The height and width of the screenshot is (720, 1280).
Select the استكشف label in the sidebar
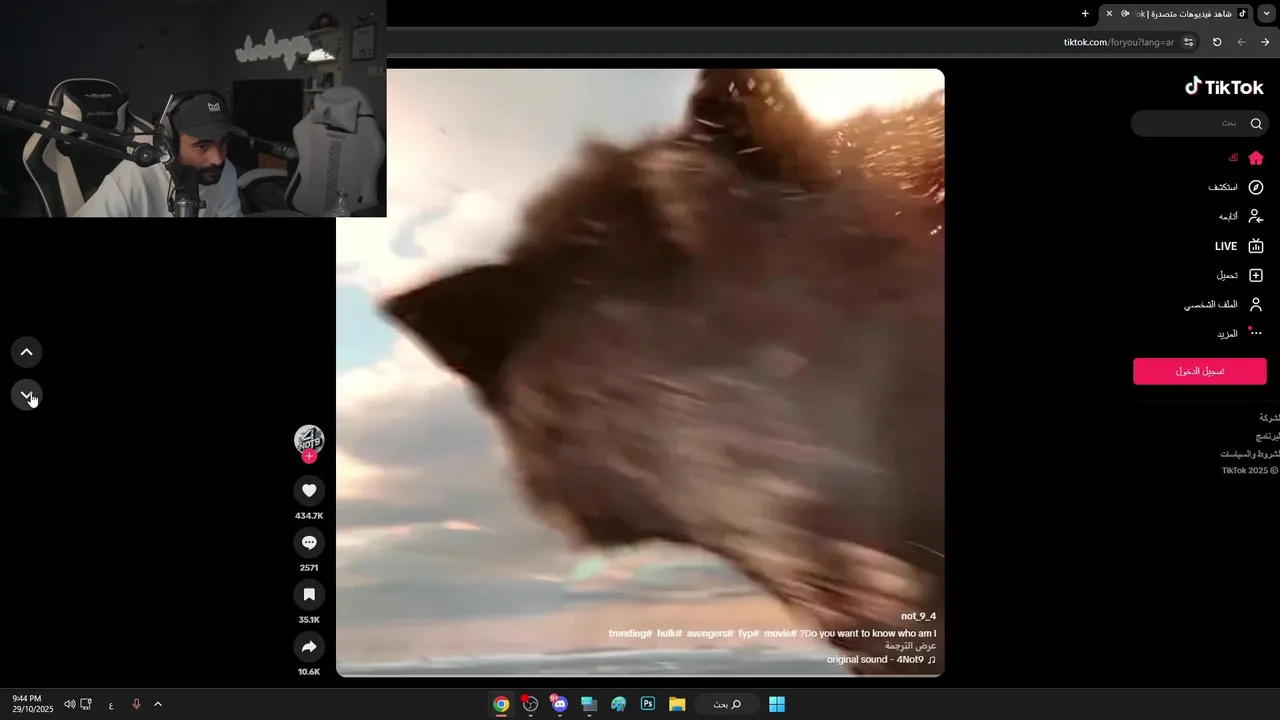tap(1223, 187)
